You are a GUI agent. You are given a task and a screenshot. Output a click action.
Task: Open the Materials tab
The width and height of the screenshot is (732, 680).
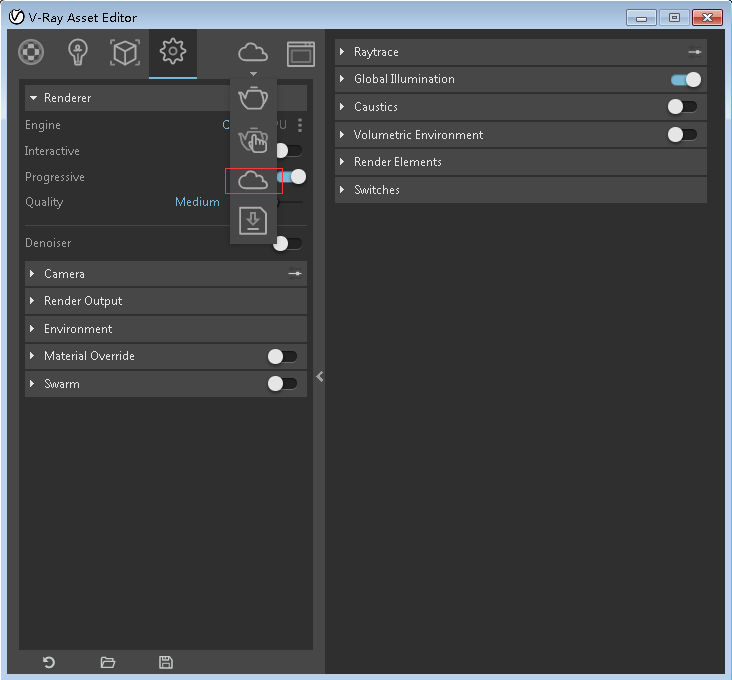coord(31,52)
